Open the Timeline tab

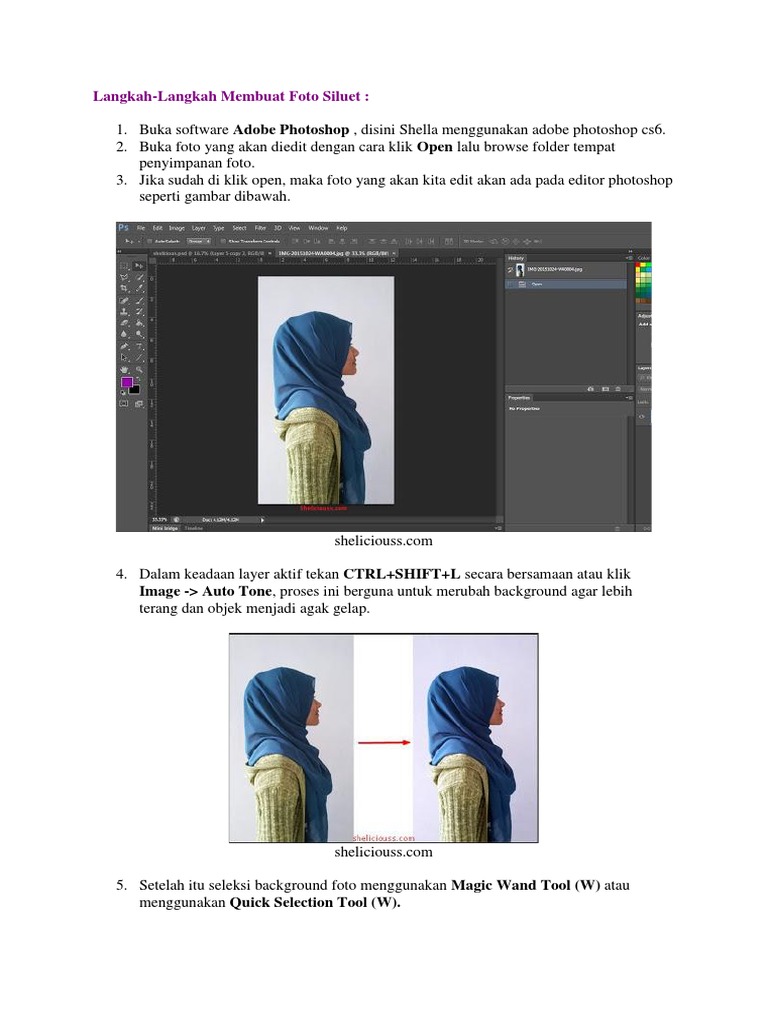pyautogui.click(x=193, y=528)
